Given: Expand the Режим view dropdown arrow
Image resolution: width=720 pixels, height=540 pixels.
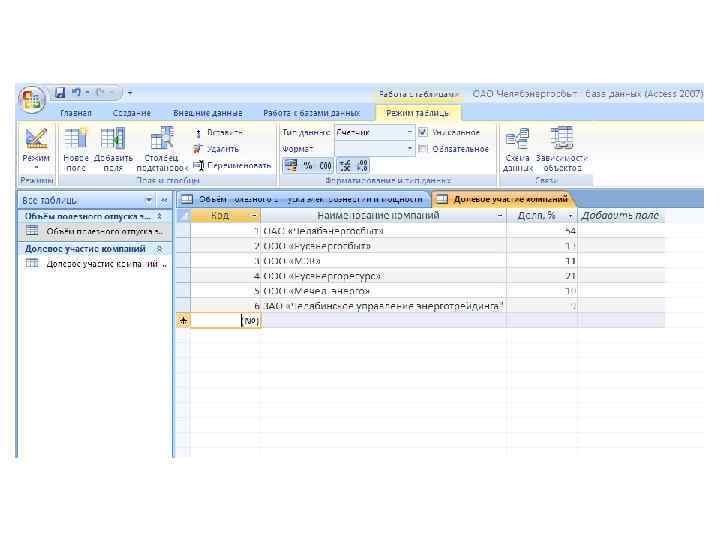Looking at the screenshot, I should click(x=36, y=168).
